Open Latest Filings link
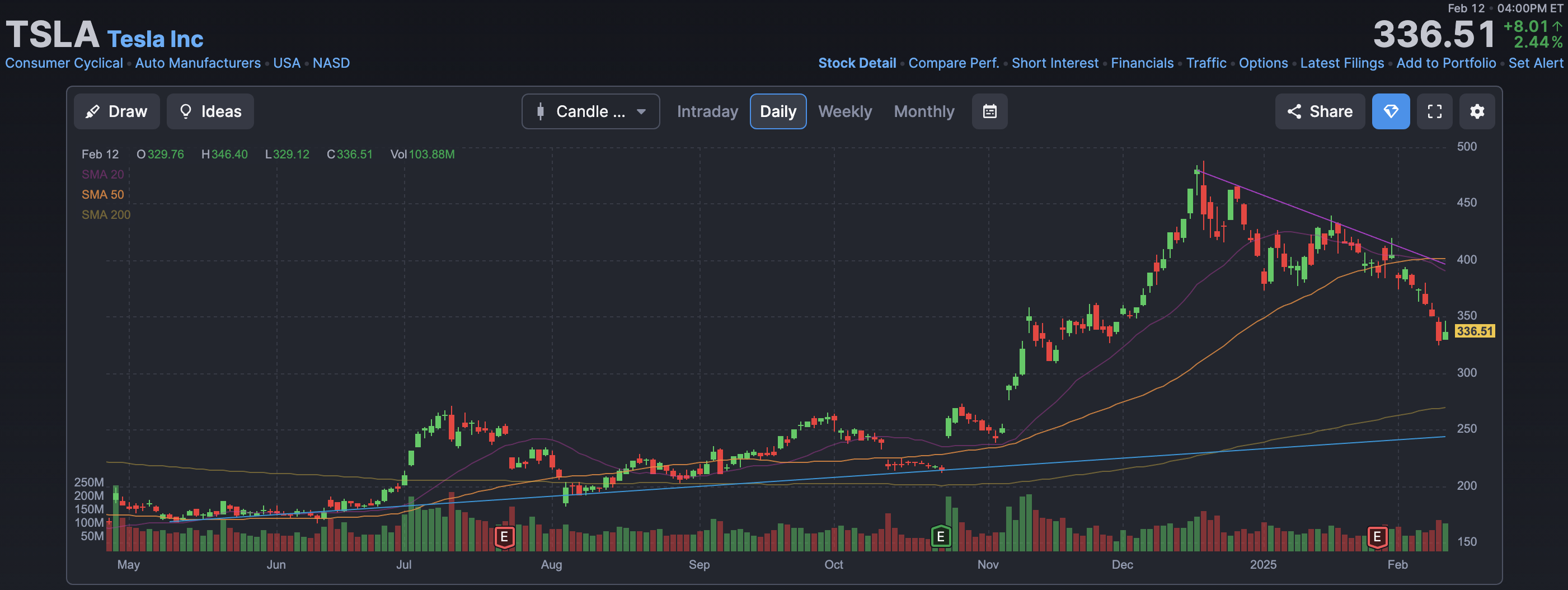 [1341, 63]
